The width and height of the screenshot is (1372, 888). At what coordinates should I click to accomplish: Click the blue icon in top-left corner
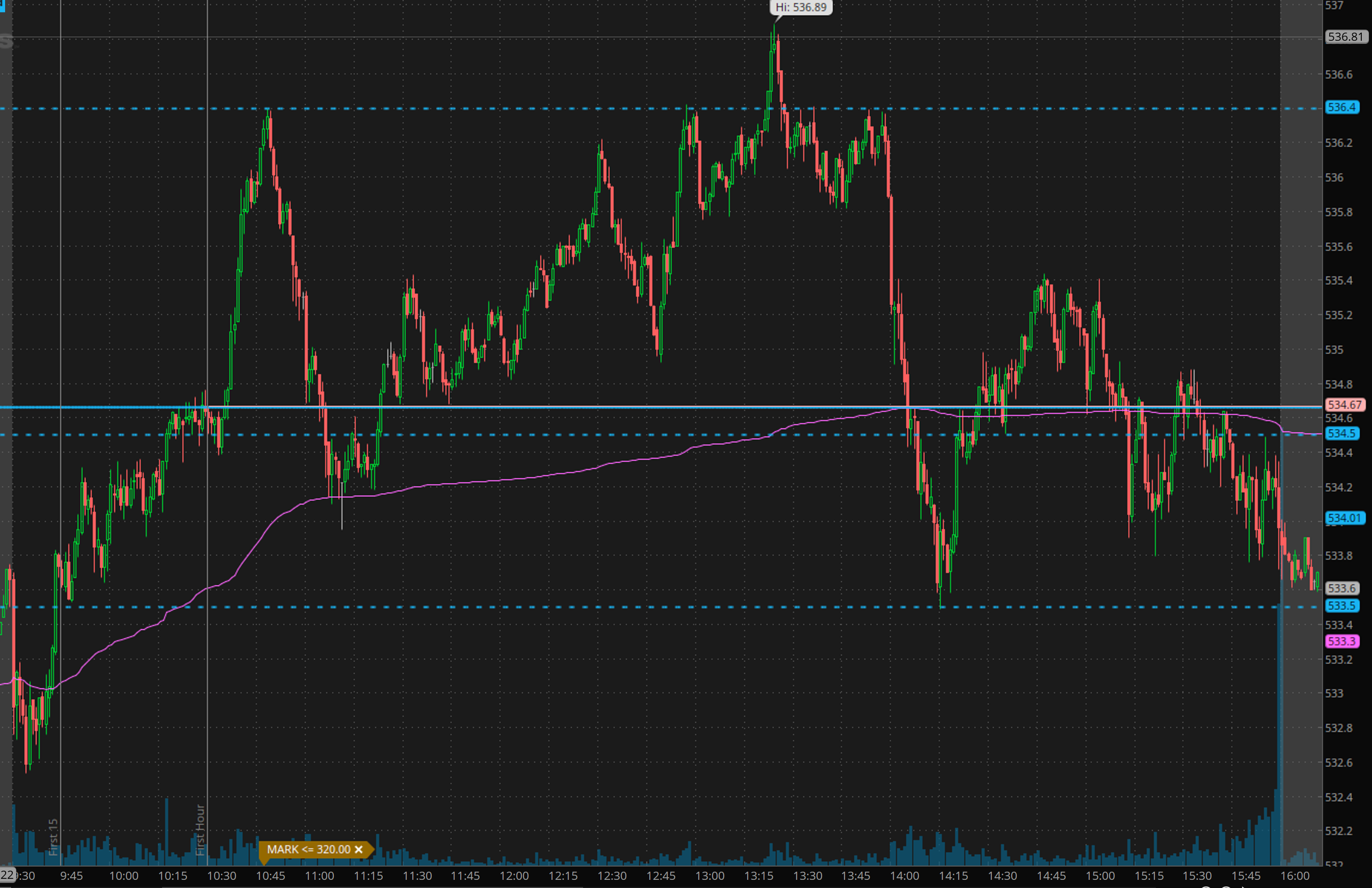tap(3, 6)
